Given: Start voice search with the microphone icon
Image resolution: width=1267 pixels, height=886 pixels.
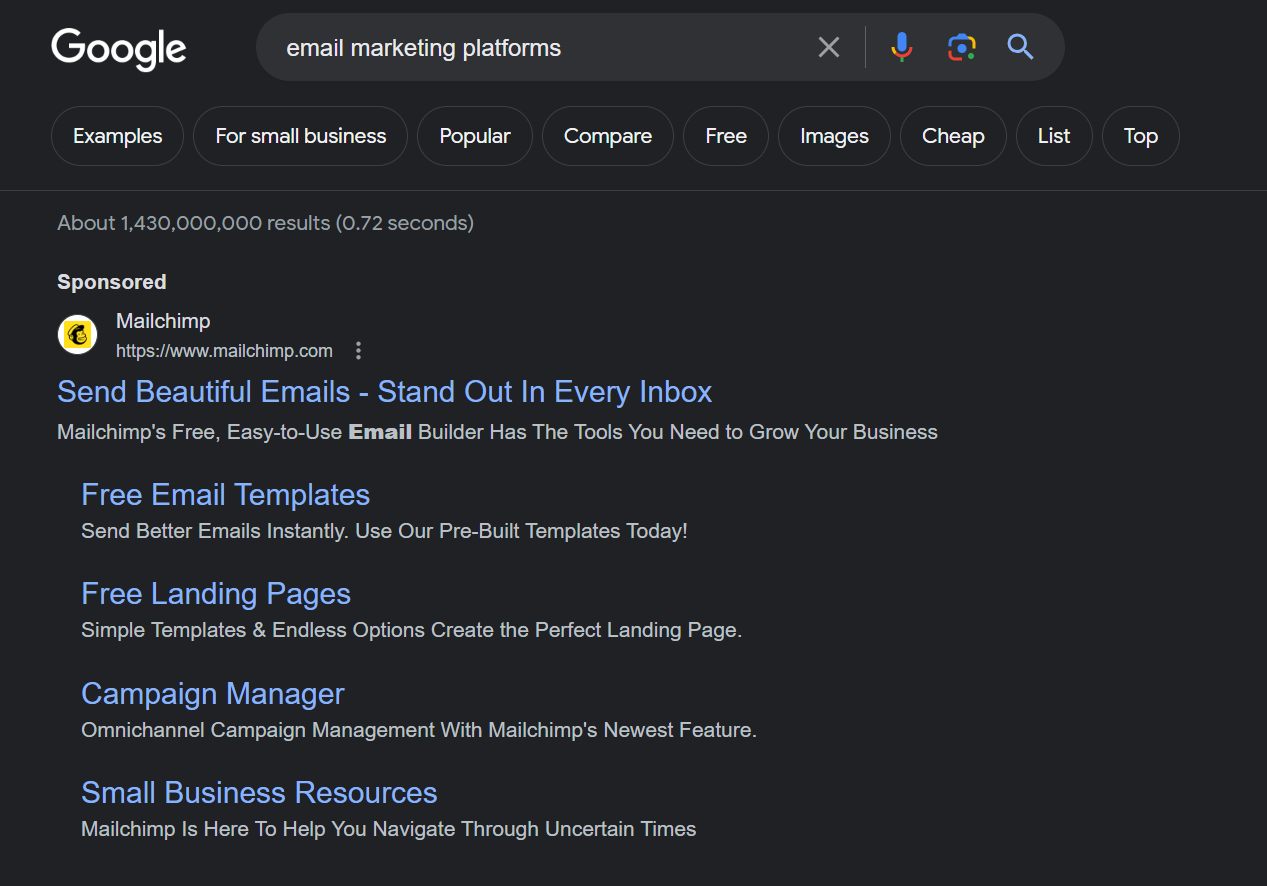Looking at the screenshot, I should (900, 46).
